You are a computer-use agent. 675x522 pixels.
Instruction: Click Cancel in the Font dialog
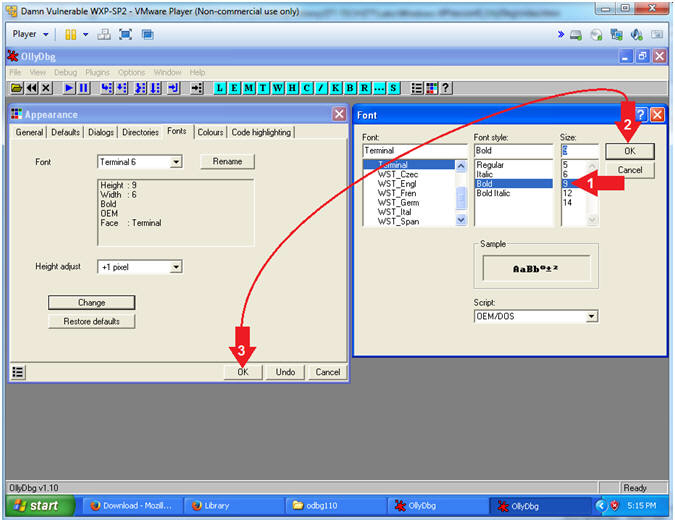pyautogui.click(x=630, y=170)
